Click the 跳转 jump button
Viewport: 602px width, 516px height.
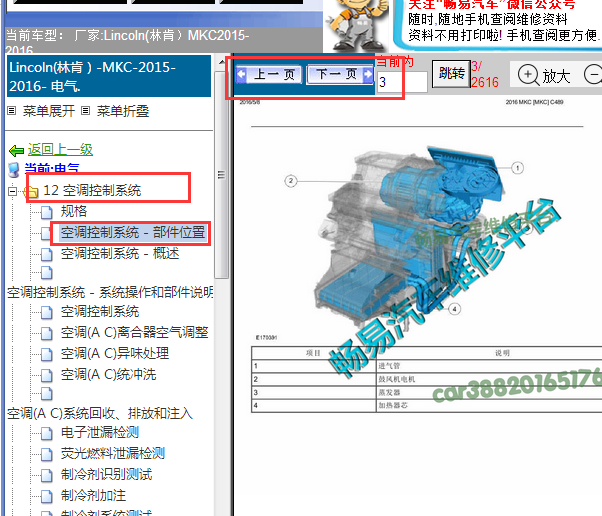pos(451,74)
